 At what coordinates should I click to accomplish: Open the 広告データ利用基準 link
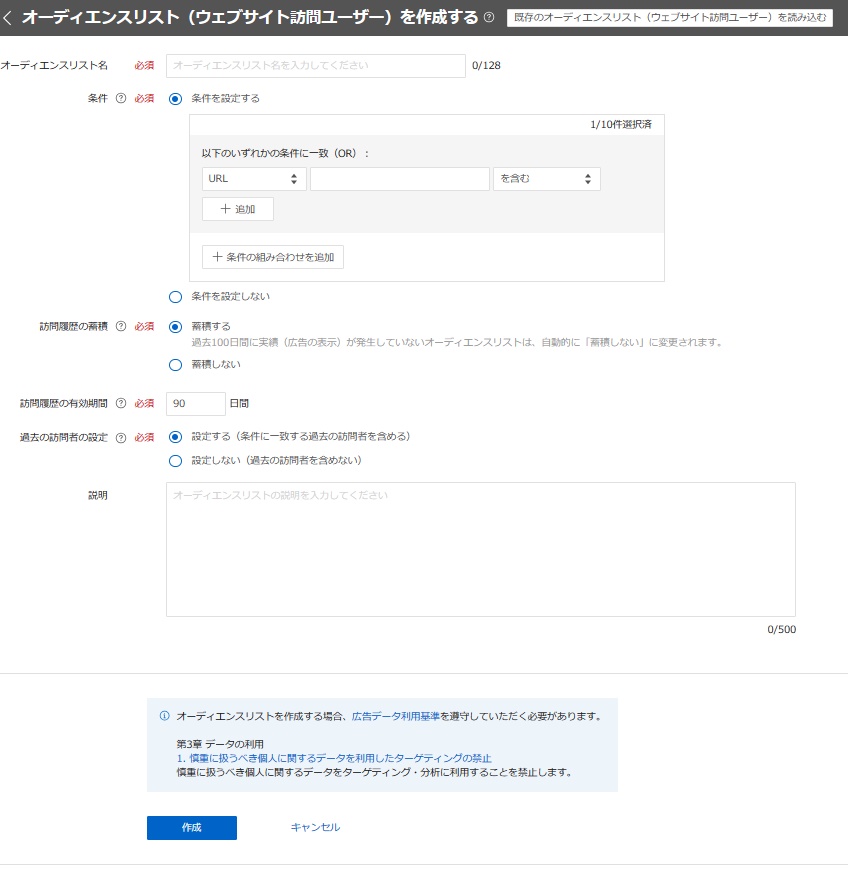pyautogui.click(x=396, y=716)
